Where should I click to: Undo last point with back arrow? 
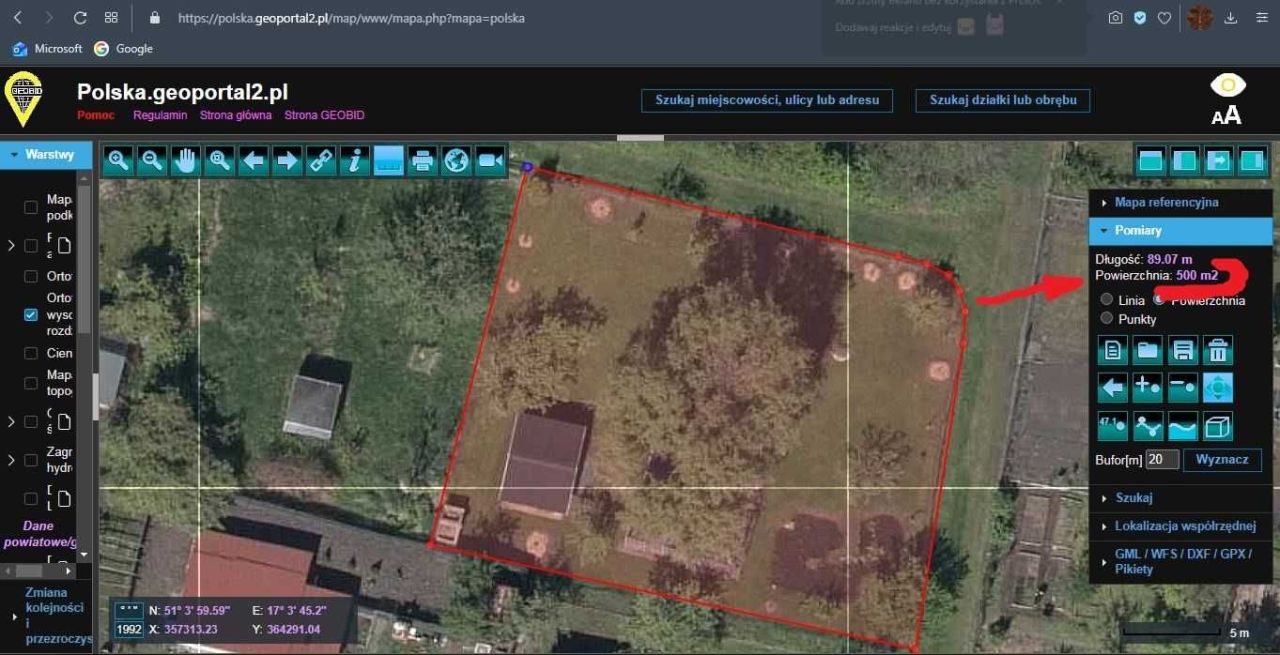pos(1113,387)
